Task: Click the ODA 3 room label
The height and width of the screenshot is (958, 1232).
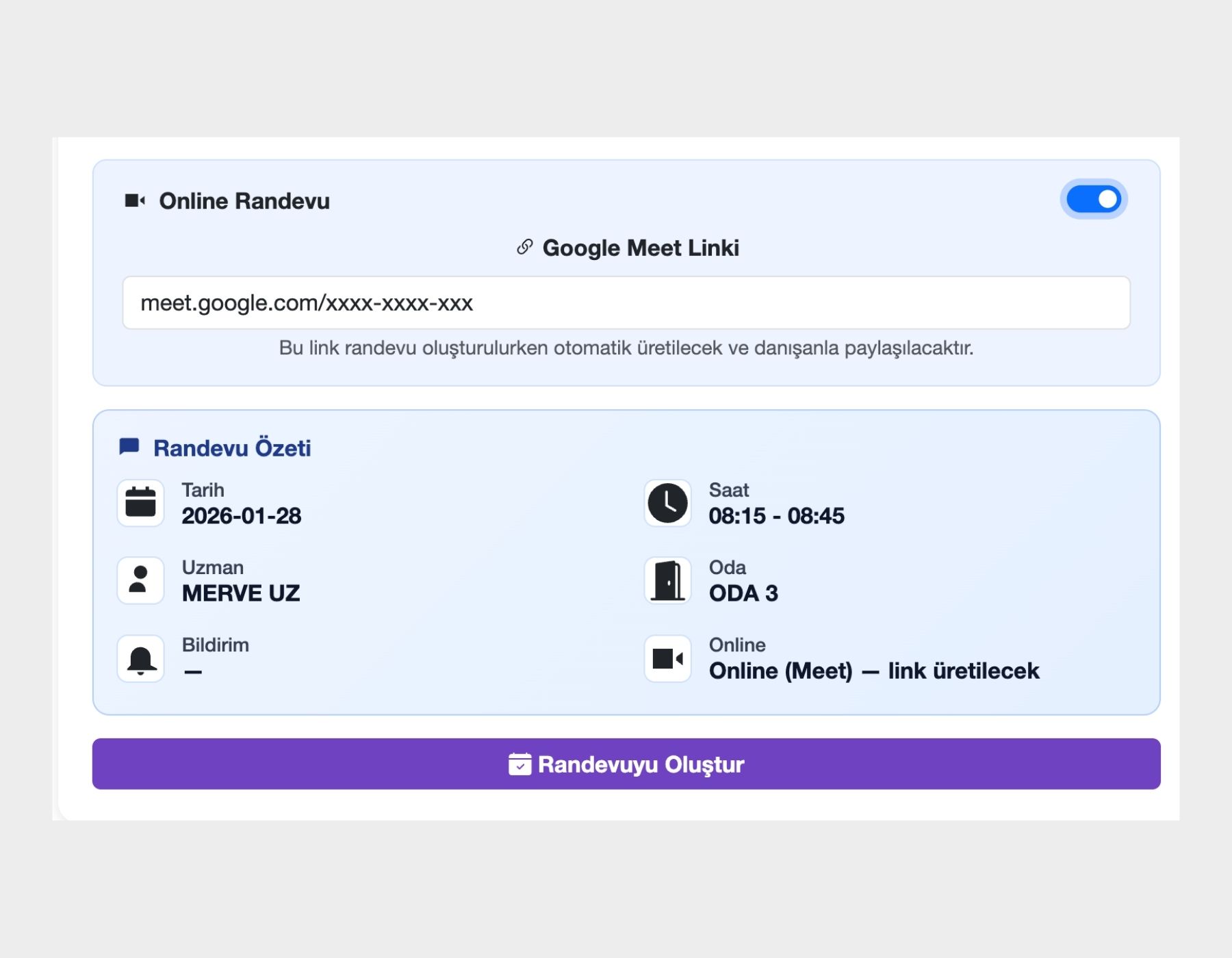Action: click(x=744, y=593)
